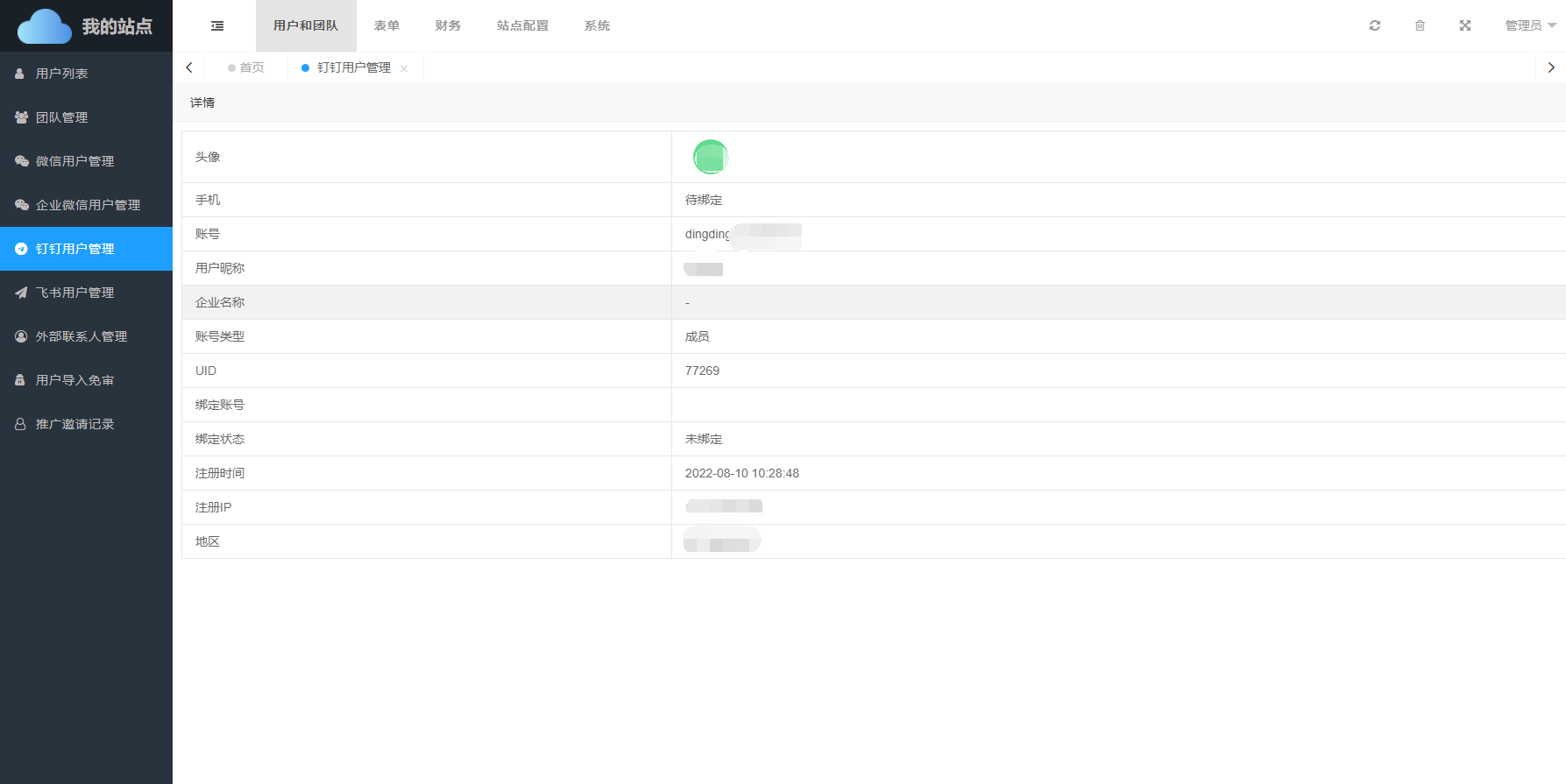Viewport: 1566px width, 784px height.
Task: Open 飞书用户管理 sidebar item
Action: pyautogui.click(x=74, y=293)
